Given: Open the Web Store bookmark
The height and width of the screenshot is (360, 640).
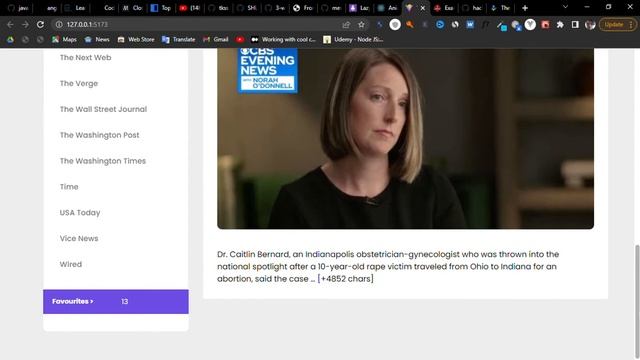Looking at the screenshot, I should click(x=136, y=40).
